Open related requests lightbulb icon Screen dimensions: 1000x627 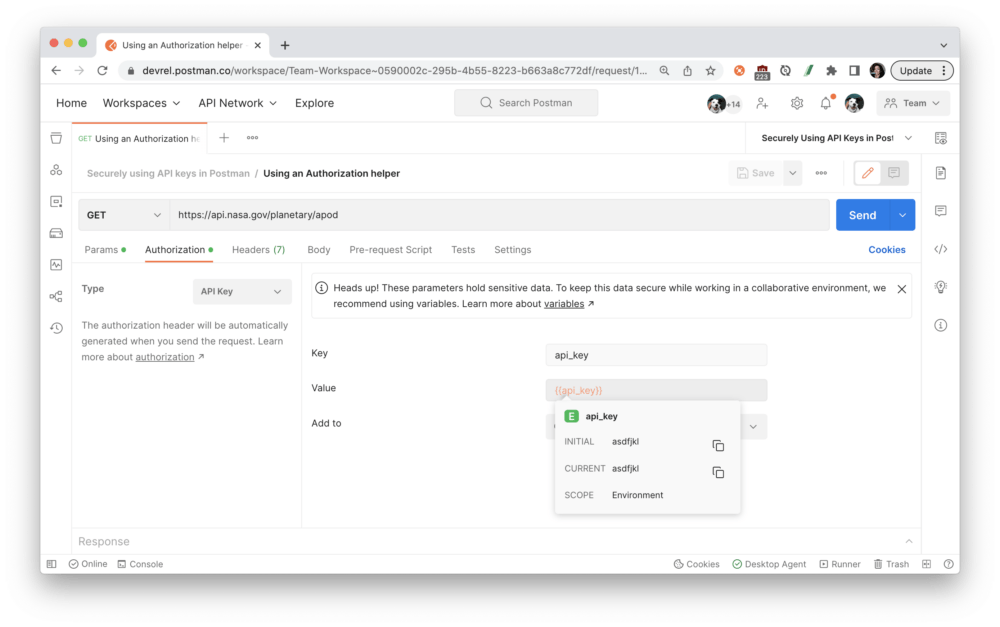coord(941,287)
